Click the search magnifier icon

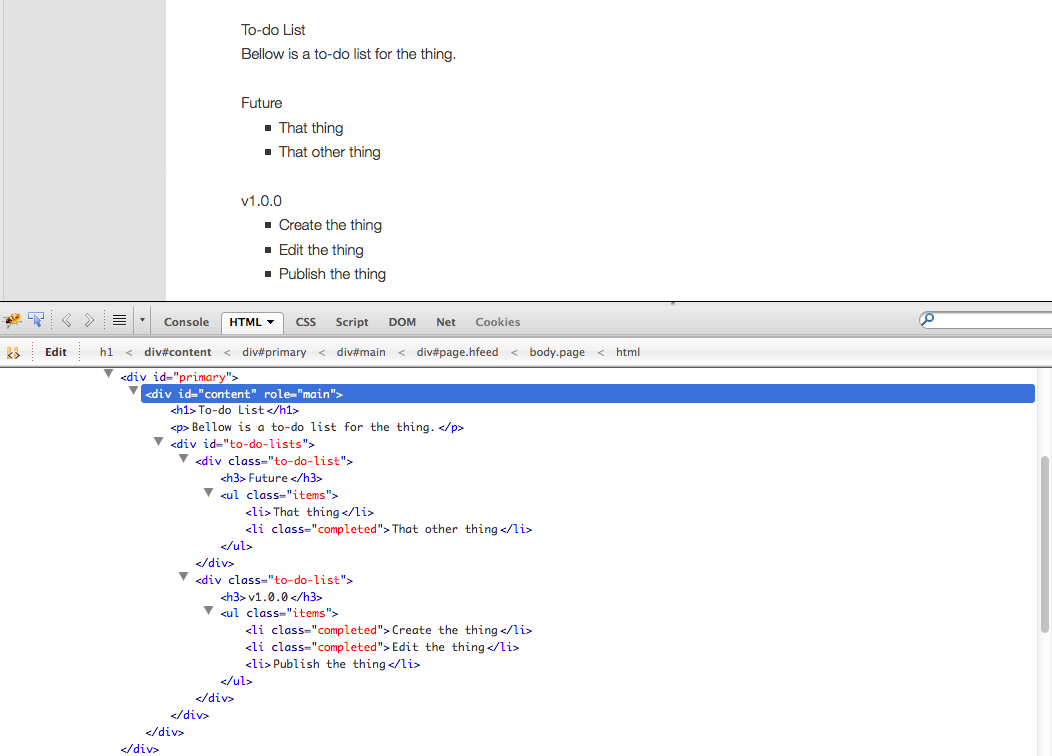(x=927, y=320)
